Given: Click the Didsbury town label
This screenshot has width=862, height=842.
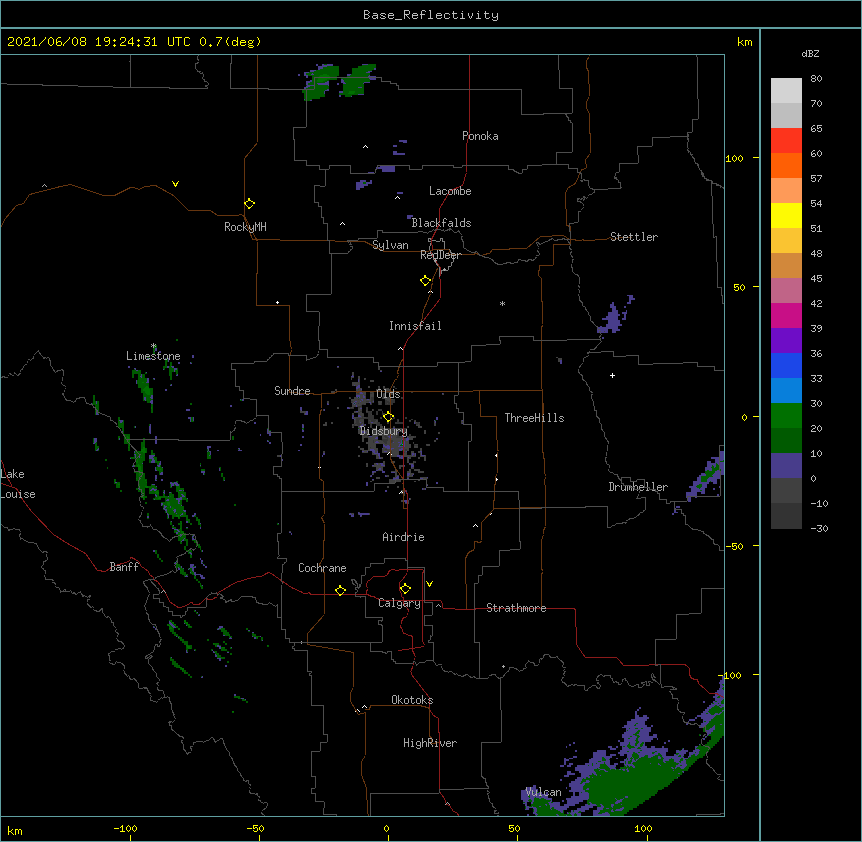Looking at the screenshot, I should point(383,431).
